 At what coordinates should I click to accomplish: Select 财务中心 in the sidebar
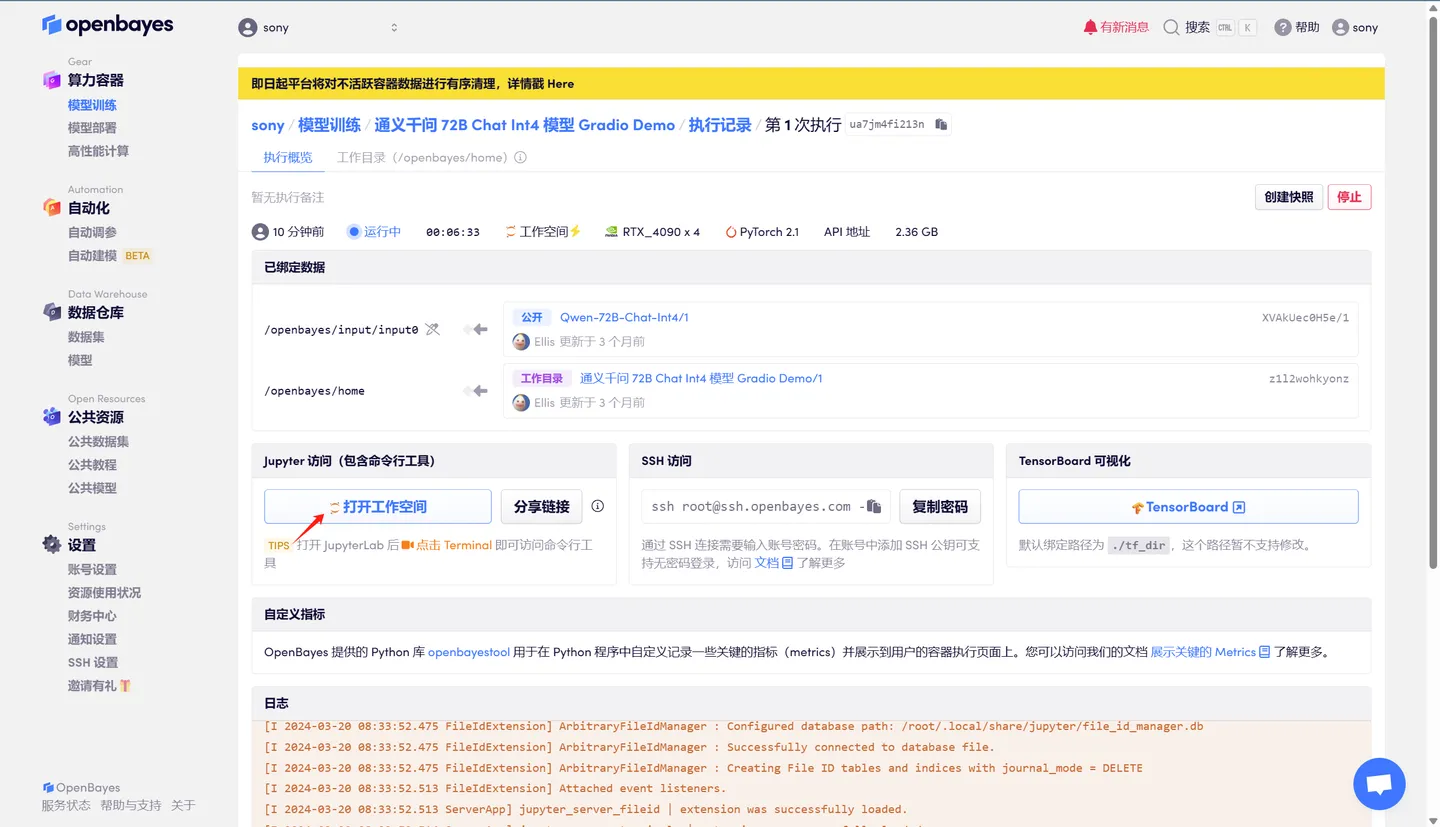click(92, 616)
